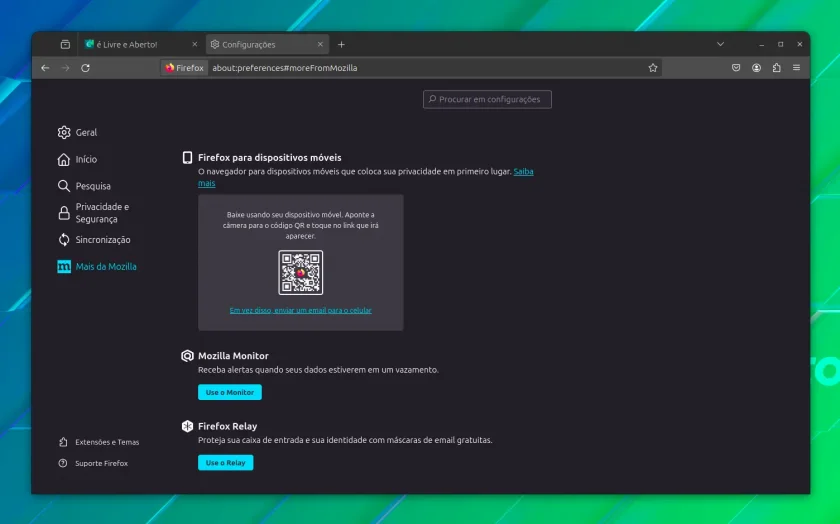Click the mobile device icon beside Firefox heading
The height and width of the screenshot is (524, 840).
click(187, 158)
